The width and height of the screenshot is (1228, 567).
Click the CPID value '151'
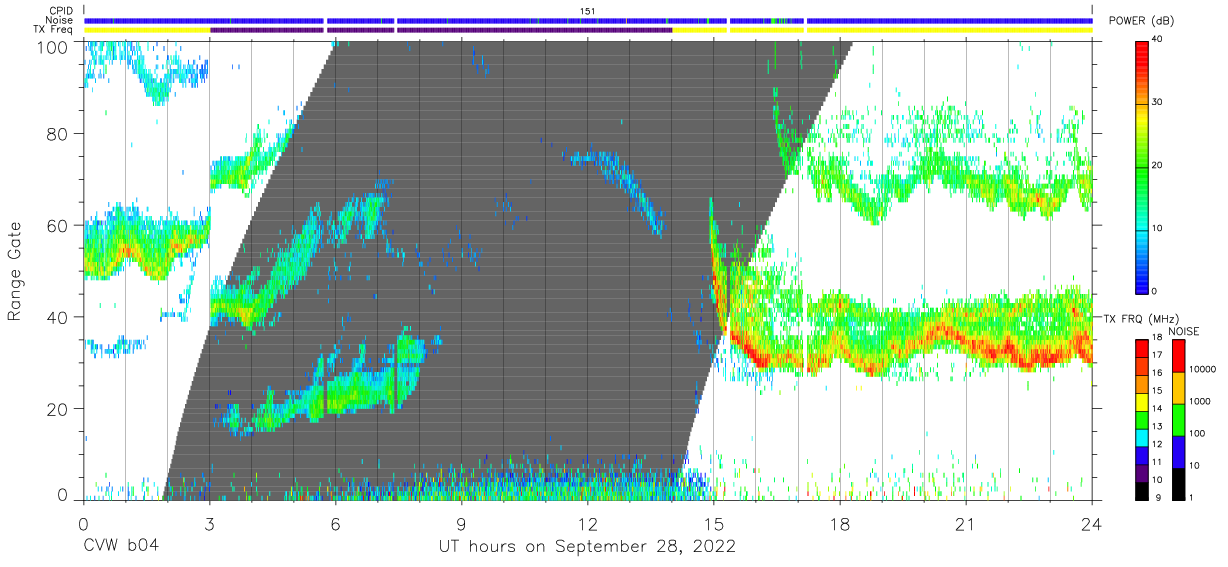pyautogui.click(x=588, y=11)
